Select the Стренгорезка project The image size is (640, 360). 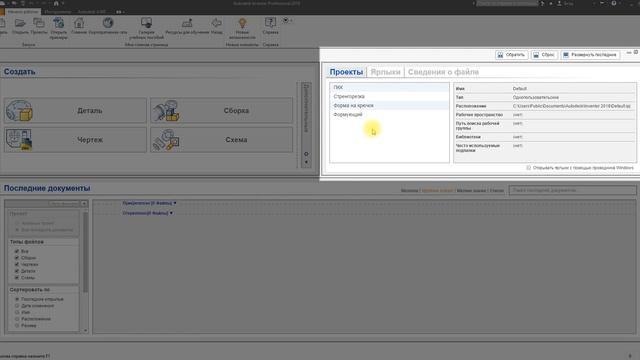pyautogui.click(x=389, y=96)
